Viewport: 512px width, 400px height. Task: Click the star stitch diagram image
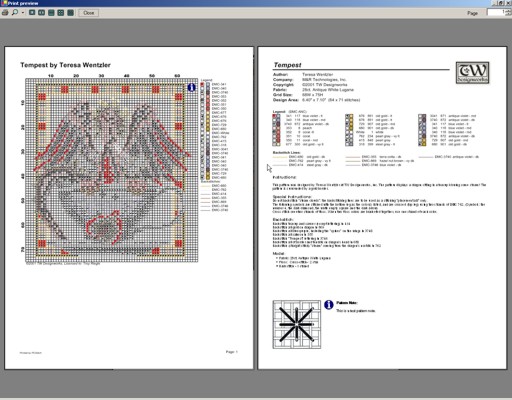pyautogui.click(x=297, y=324)
